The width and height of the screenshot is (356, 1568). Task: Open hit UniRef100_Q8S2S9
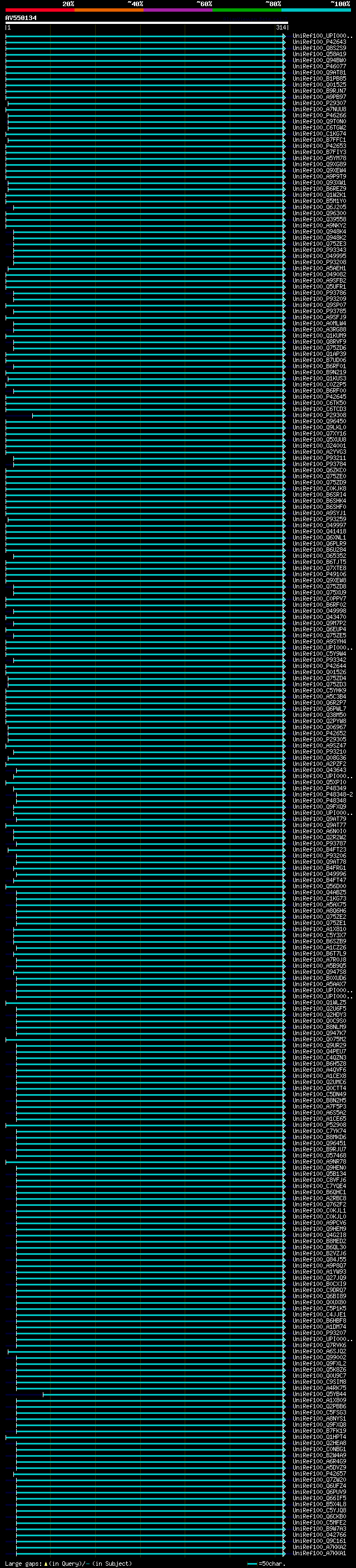(319, 49)
